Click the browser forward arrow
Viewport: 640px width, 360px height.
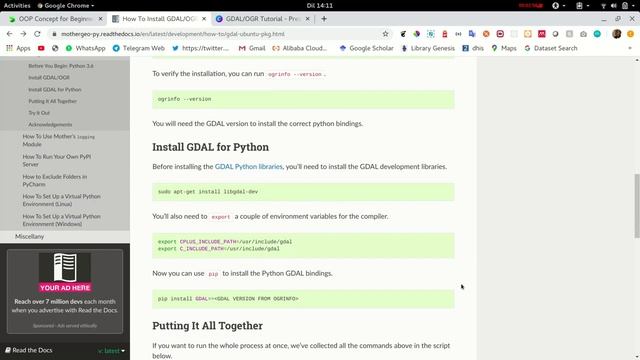(x=23, y=34)
